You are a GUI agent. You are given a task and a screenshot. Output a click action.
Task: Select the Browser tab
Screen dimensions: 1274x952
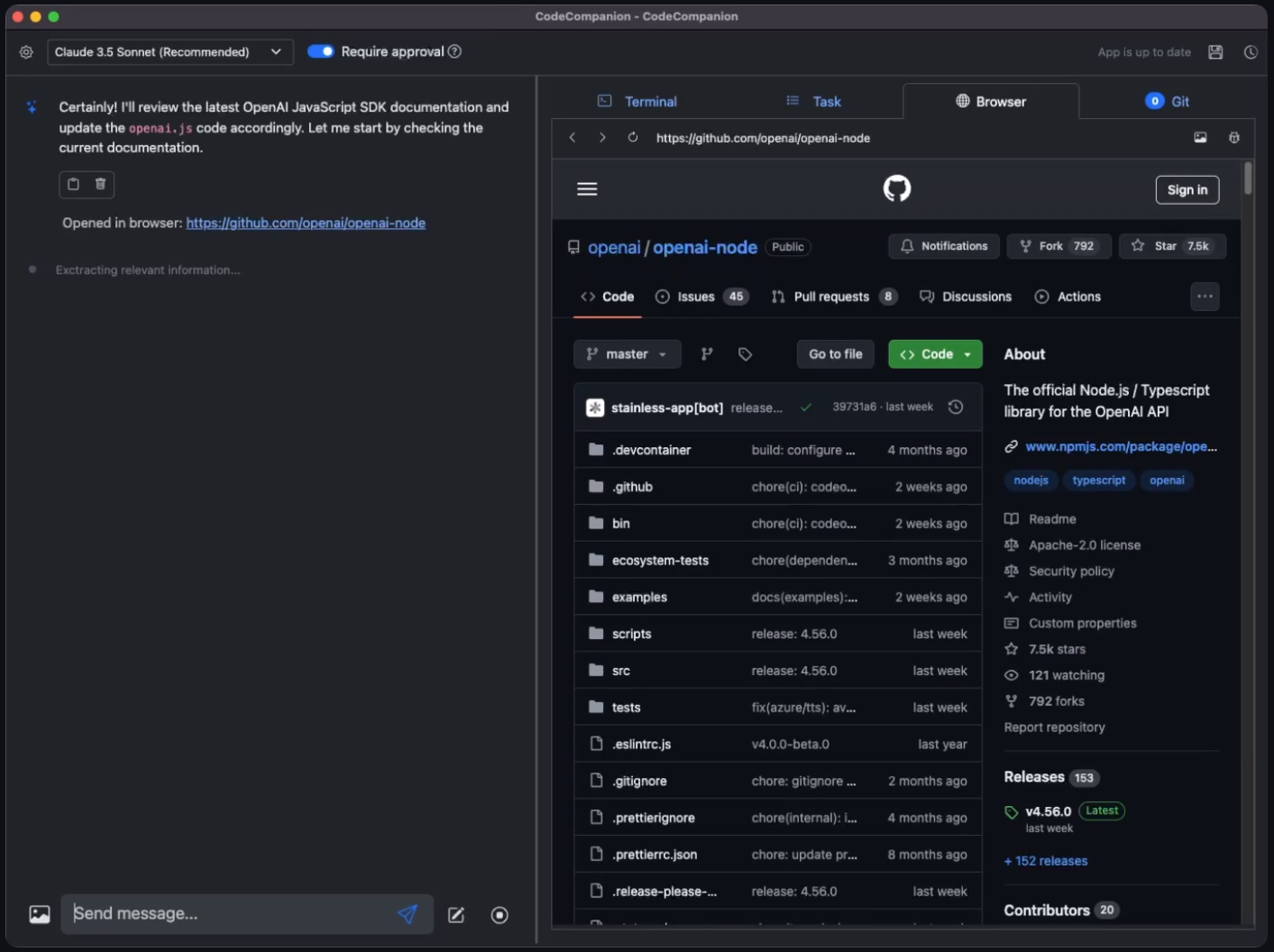991,101
